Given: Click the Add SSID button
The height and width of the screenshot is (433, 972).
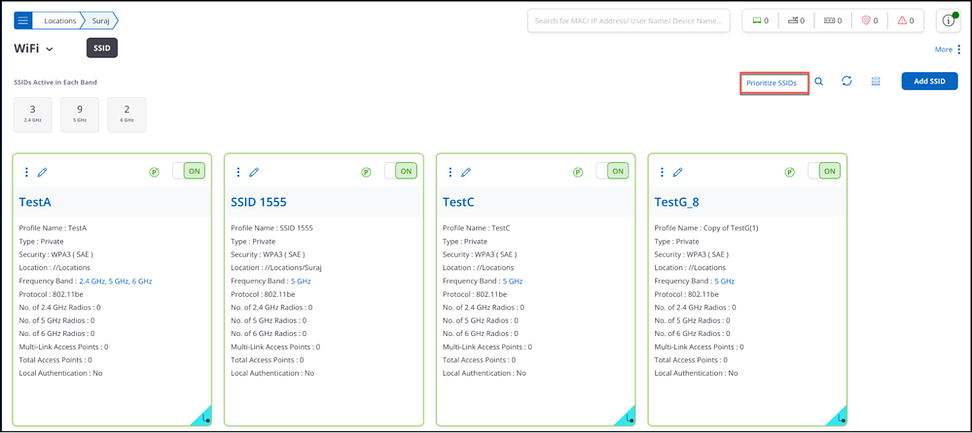Looking at the screenshot, I should click(x=929, y=82).
